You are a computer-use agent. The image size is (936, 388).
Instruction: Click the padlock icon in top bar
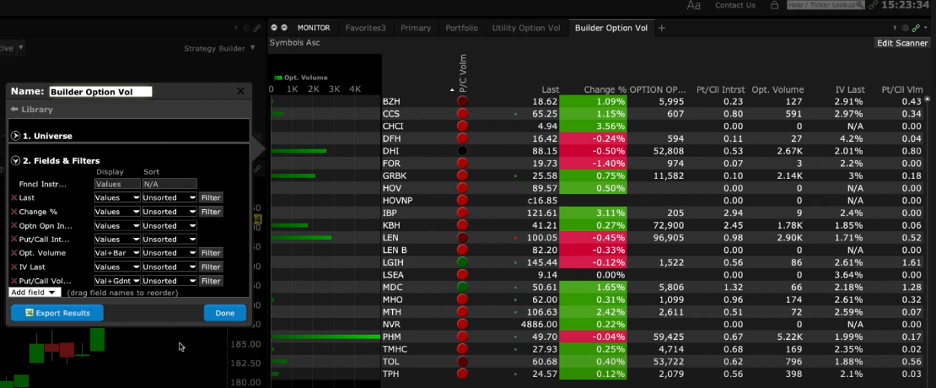774,5
